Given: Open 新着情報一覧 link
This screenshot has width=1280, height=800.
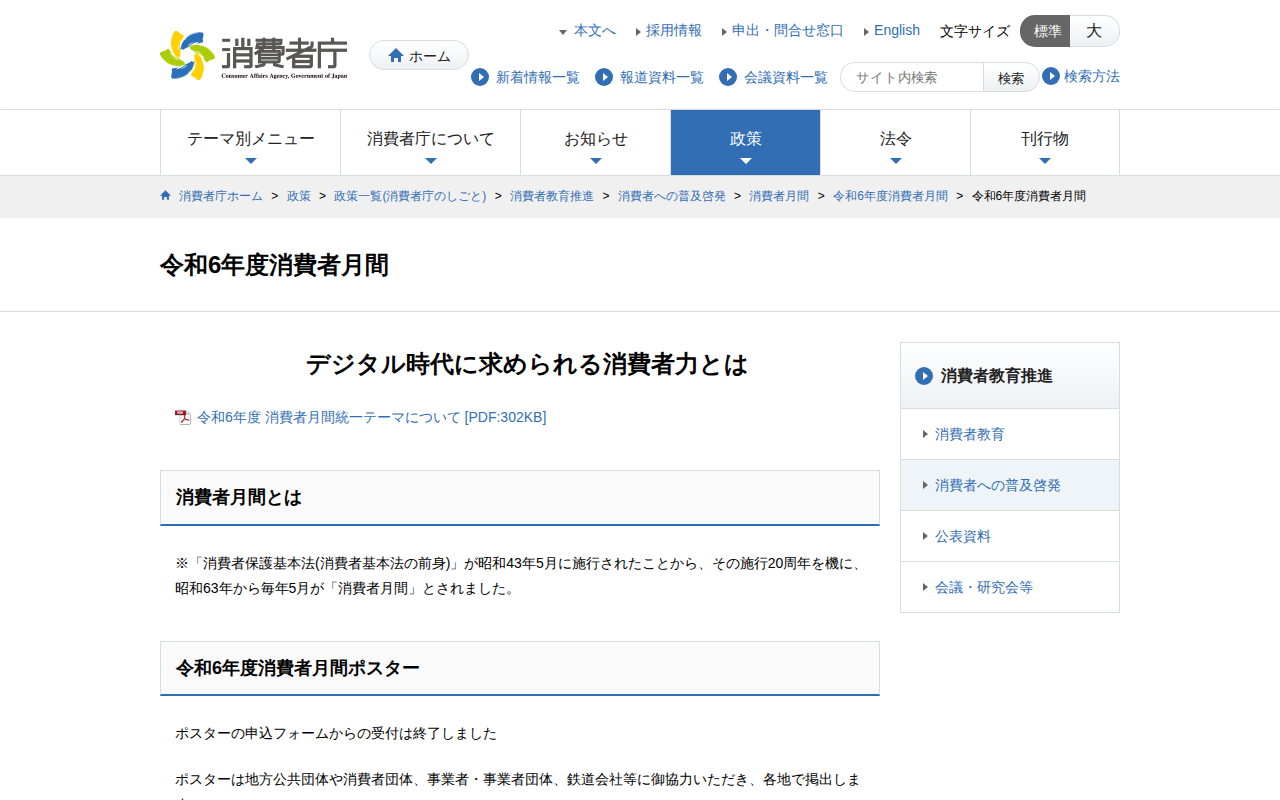Looking at the screenshot, I should pos(538,77).
